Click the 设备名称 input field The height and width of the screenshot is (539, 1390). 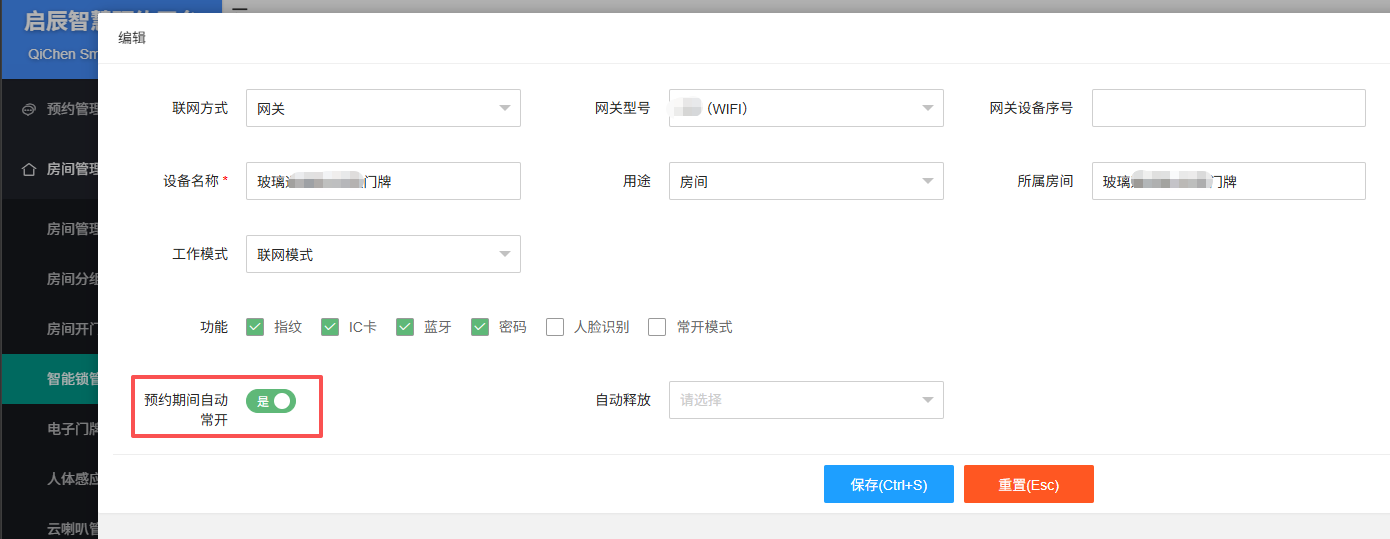click(x=383, y=181)
